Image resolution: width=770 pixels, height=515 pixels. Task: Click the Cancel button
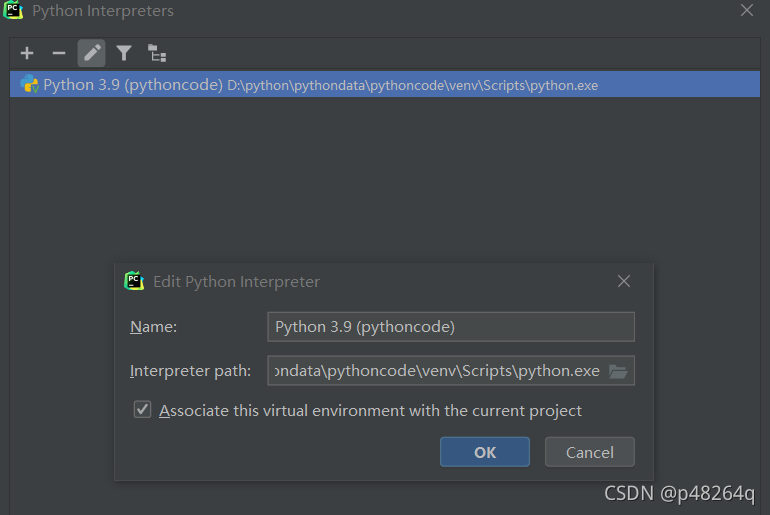pyautogui.click(x=590, y=452)
